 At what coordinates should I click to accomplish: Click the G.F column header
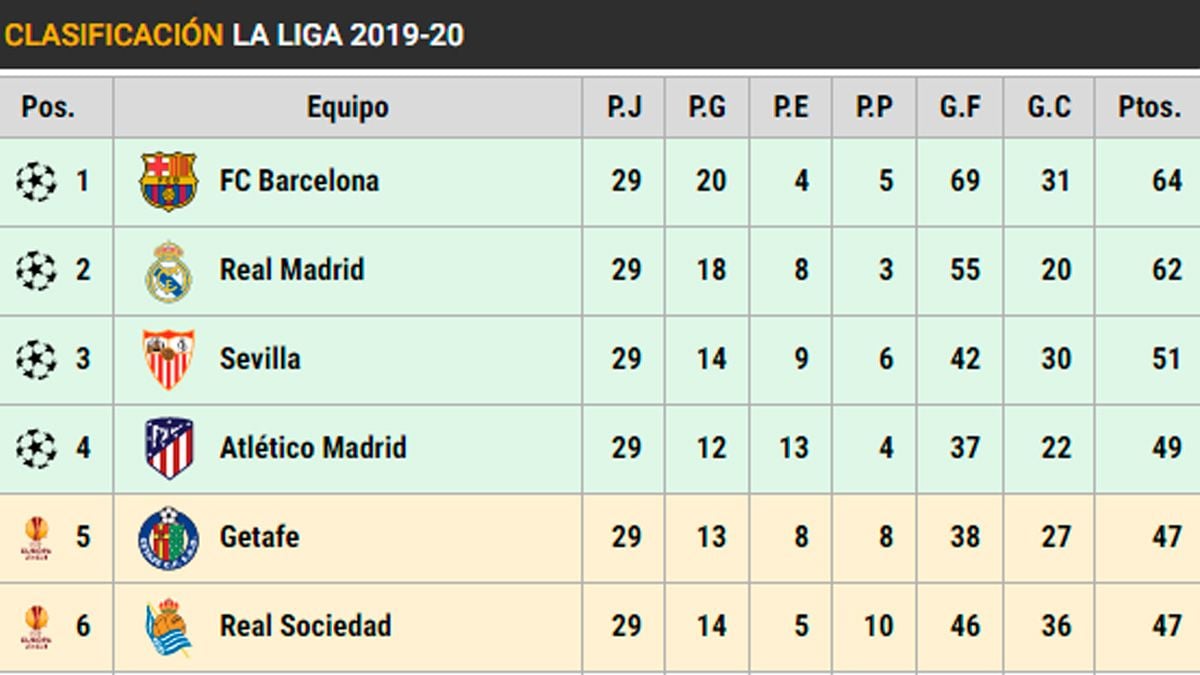pos(960,107)
